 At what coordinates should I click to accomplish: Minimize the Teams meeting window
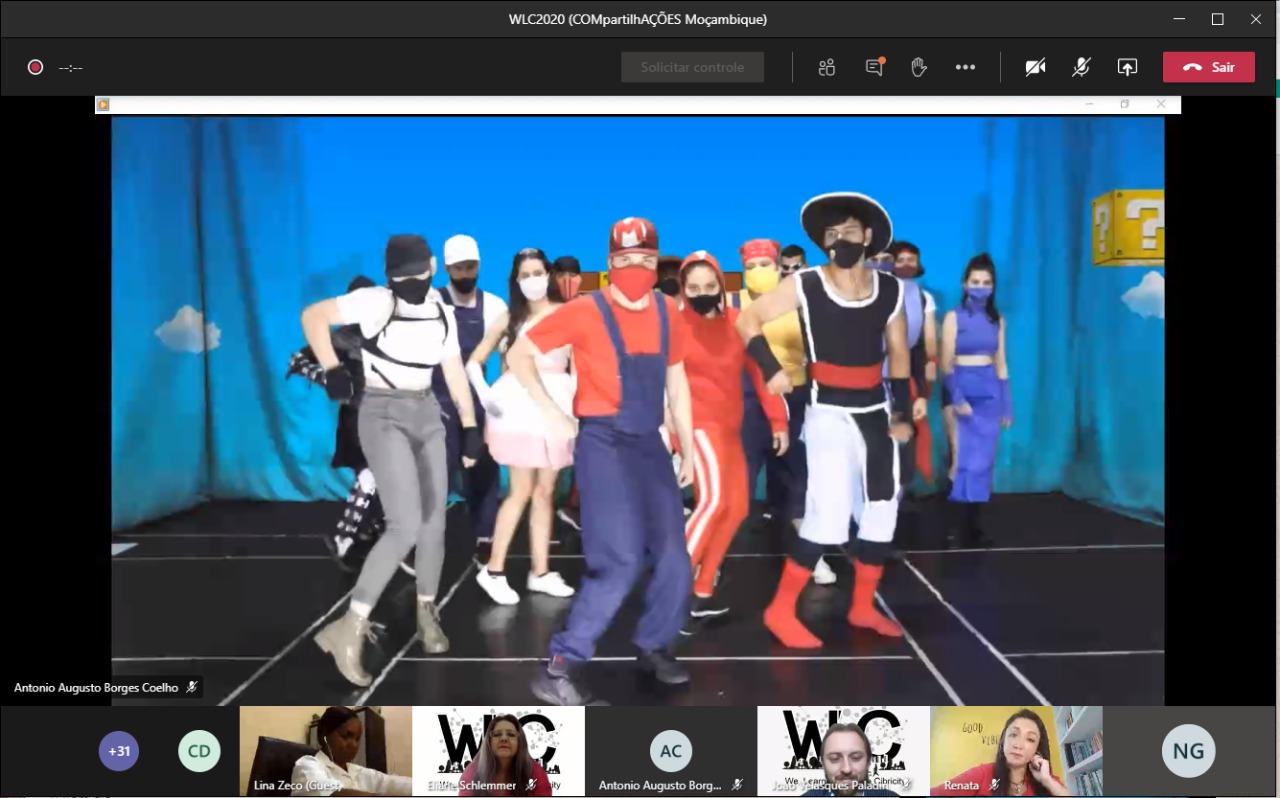click(1180, 19)
